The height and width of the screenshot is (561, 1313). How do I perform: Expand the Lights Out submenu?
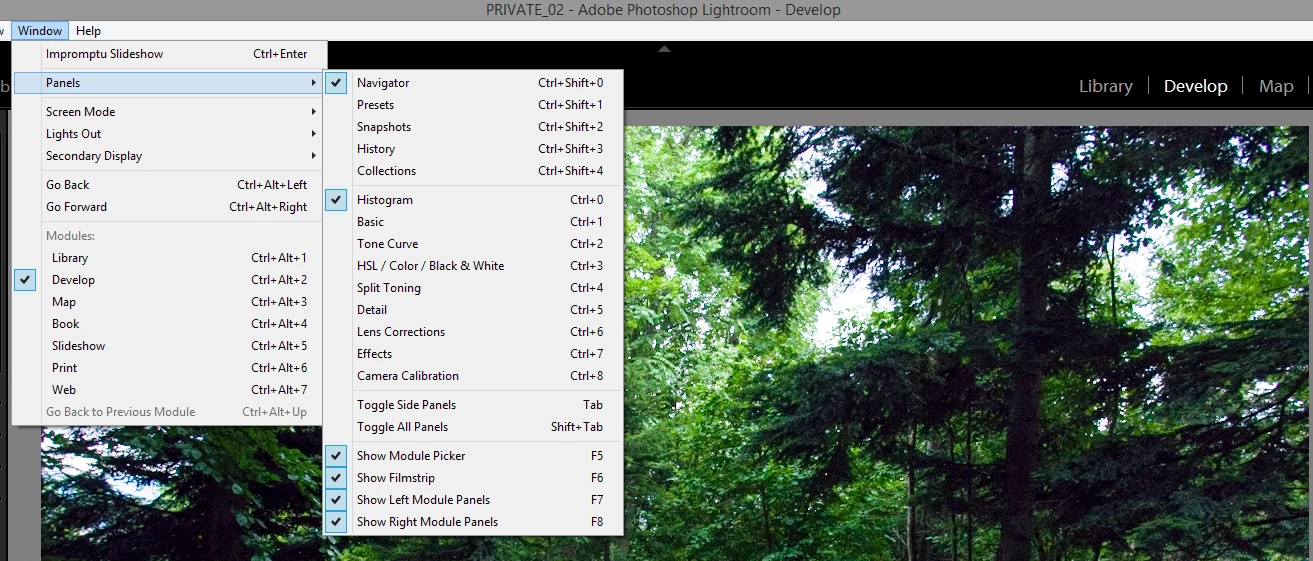[x=168, y=134]
